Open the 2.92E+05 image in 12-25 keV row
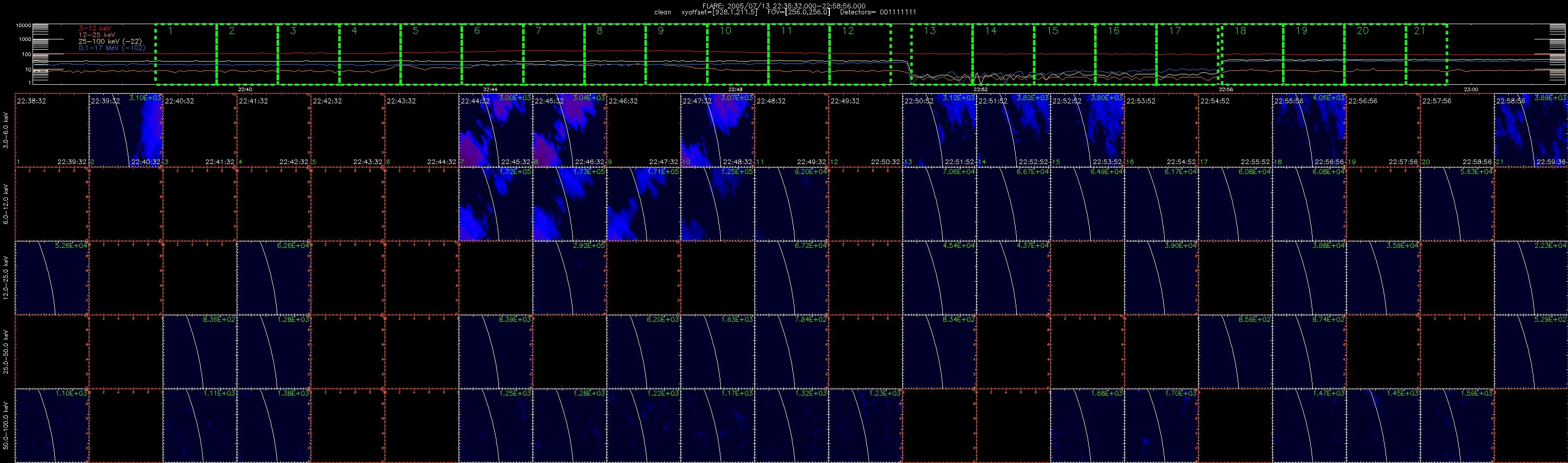The width and height of the screenshot is (1568, 463). point(569,278)
